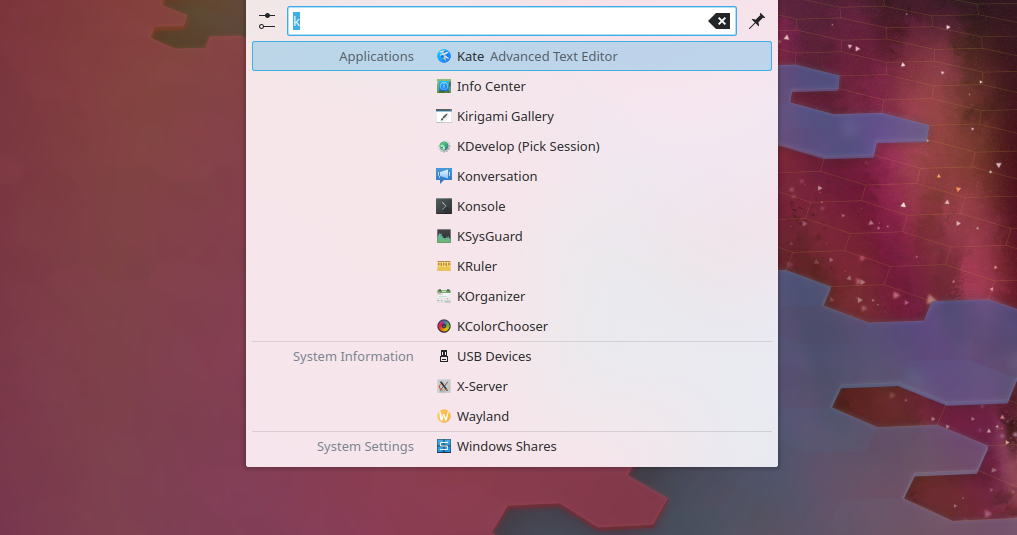Click the USB Devices icon
1017x535 pixels.
click(x=444, y=356)
